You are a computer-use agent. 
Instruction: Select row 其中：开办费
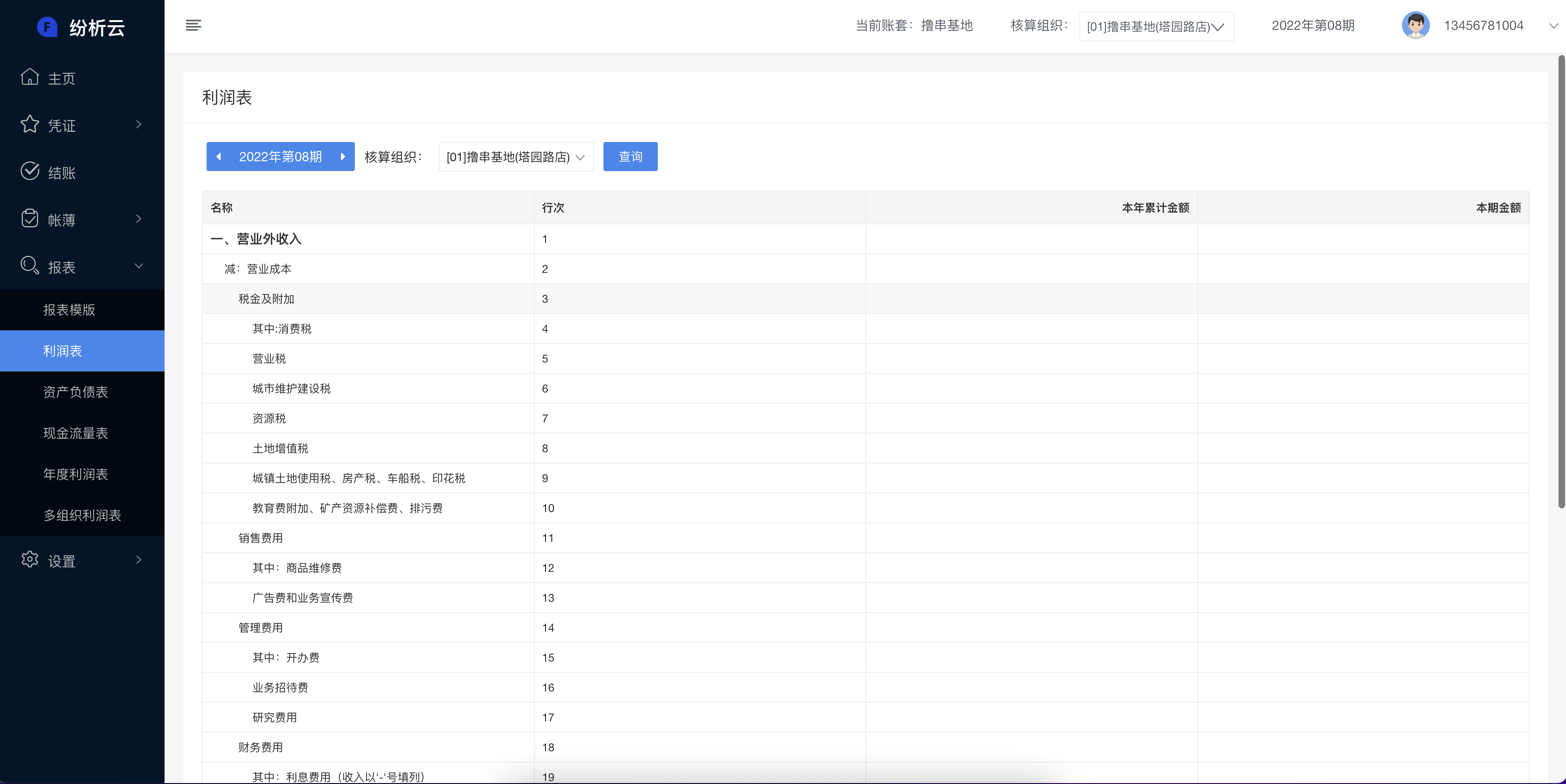coord(866,657)
